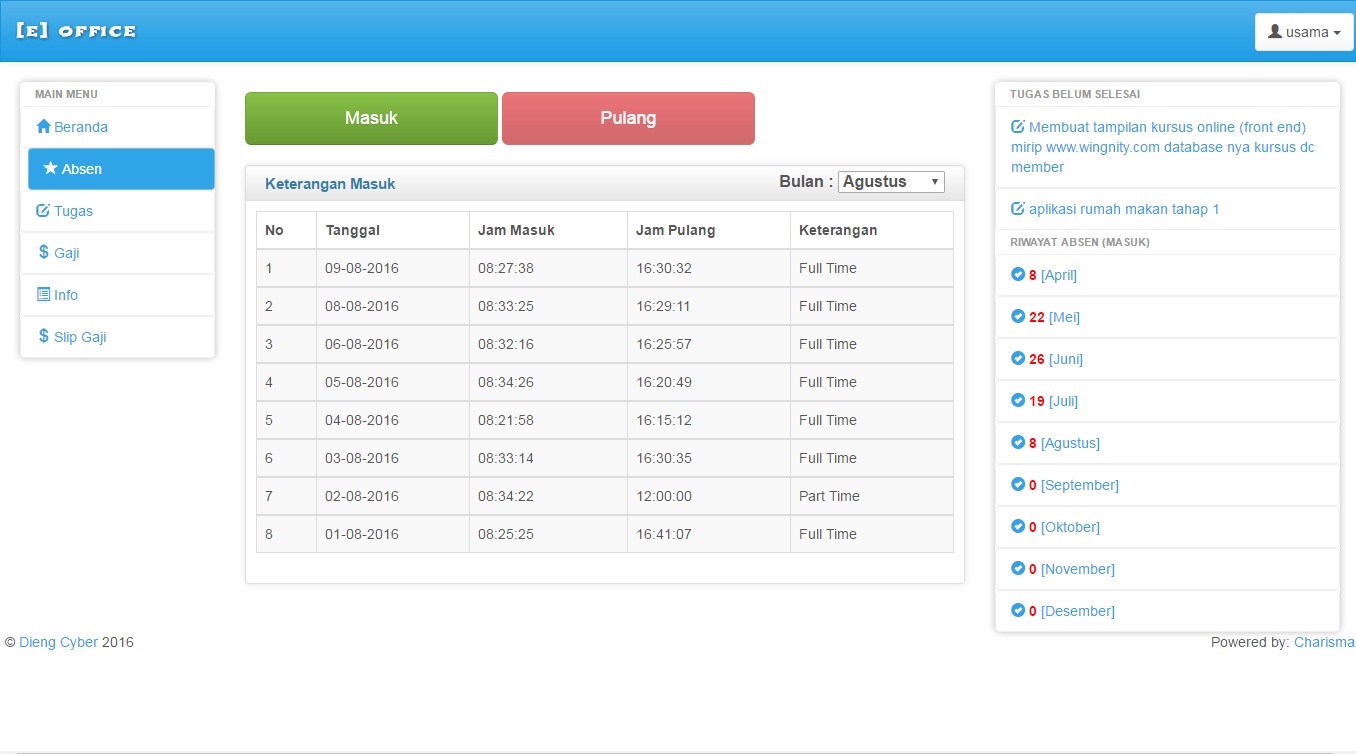Image resolution: width=1356 pixels, height=754 pixels.
Task: Click the Keterangan Masuk panel title
Action: (x=330, y=184)
